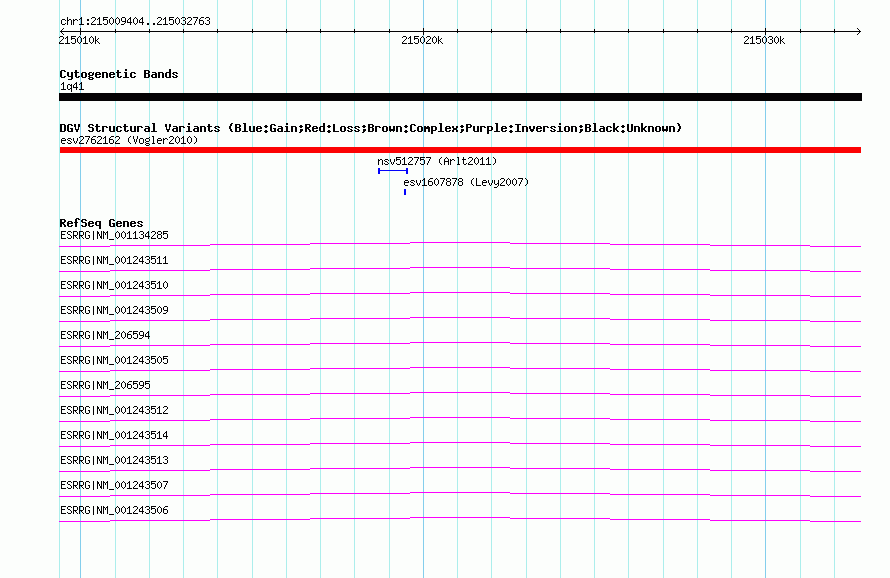Click the Cytogenetic Bands track title
This screenshot has width=890, height=578.
(119, 74)
